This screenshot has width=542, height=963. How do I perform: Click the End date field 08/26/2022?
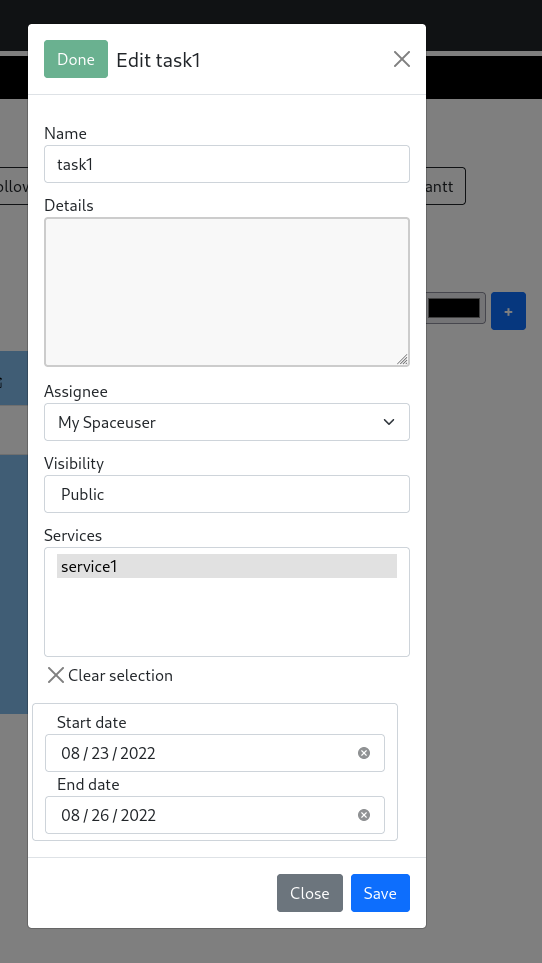pyautogui.click(x=215, y=815)
